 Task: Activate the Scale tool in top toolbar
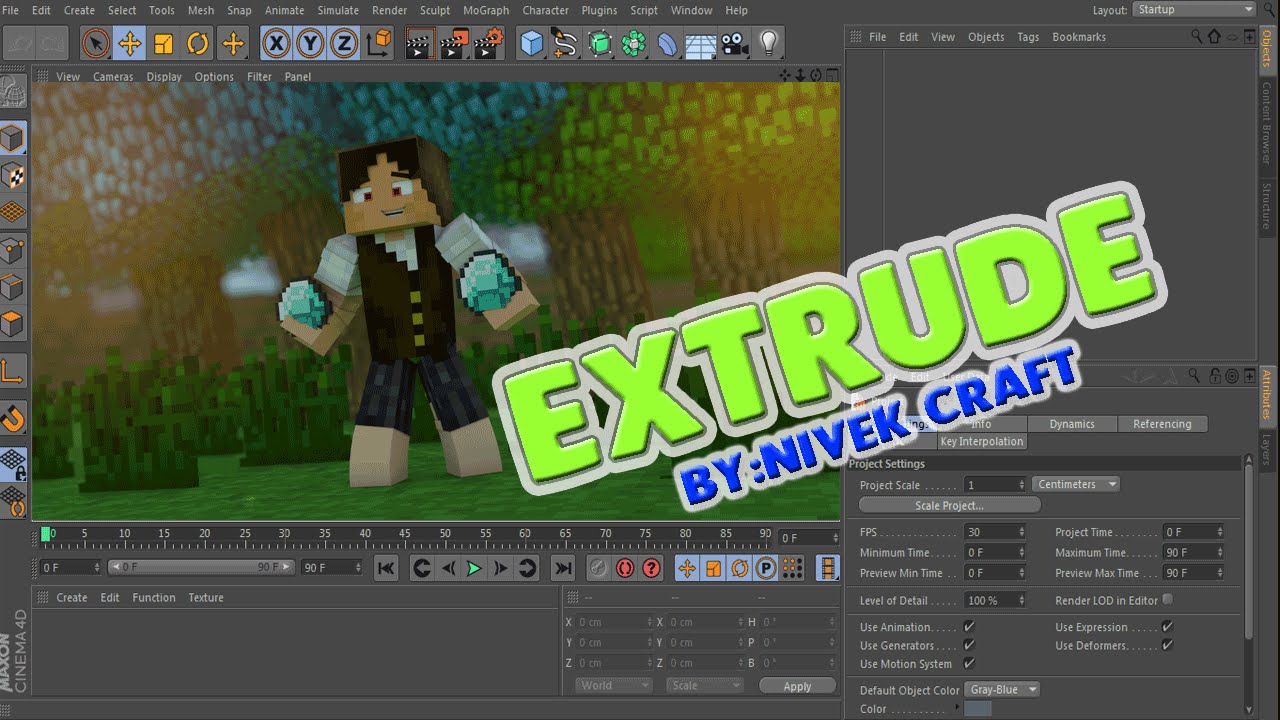(x=164, y=43)
